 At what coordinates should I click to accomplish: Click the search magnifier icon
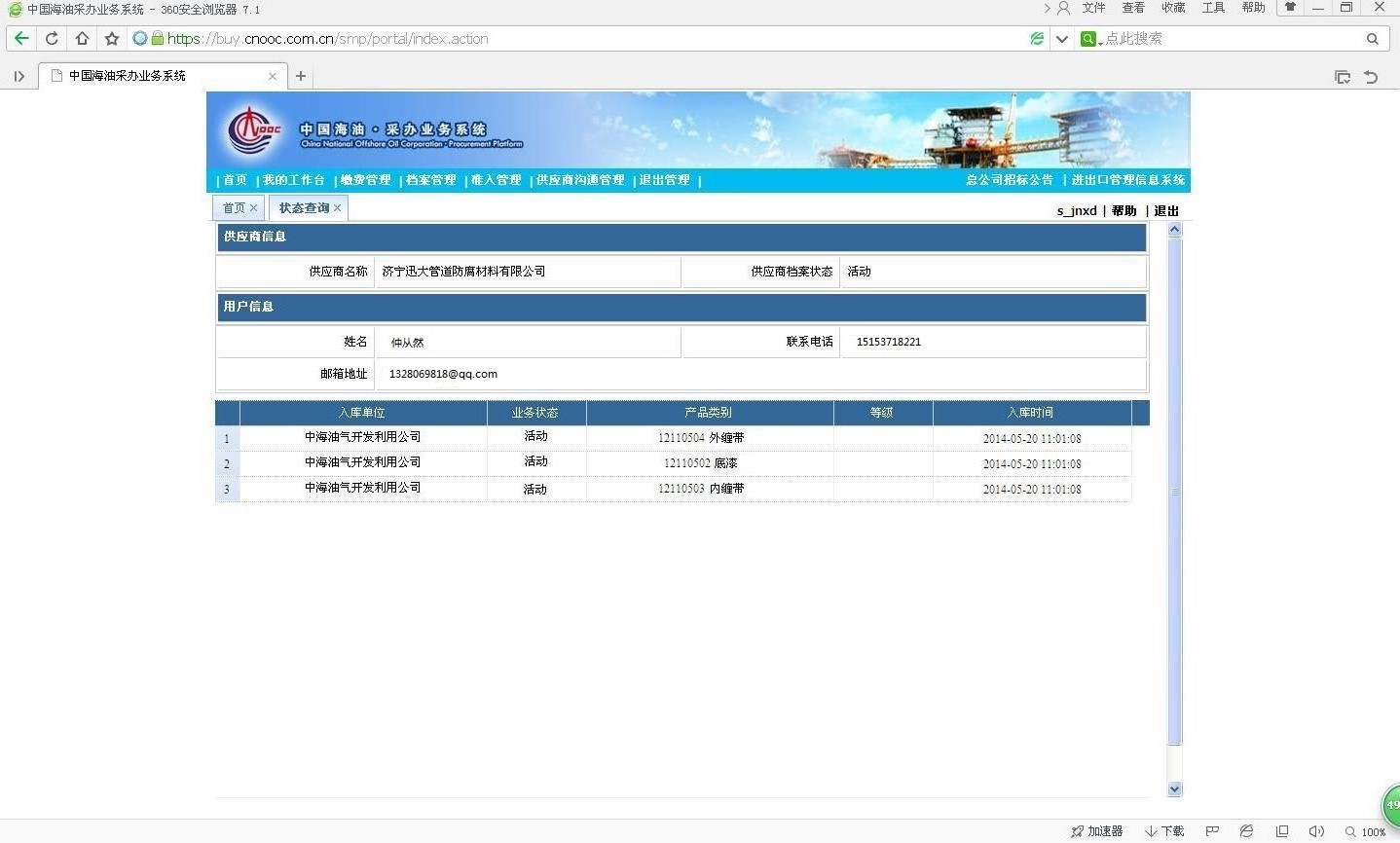point(1373,39)
